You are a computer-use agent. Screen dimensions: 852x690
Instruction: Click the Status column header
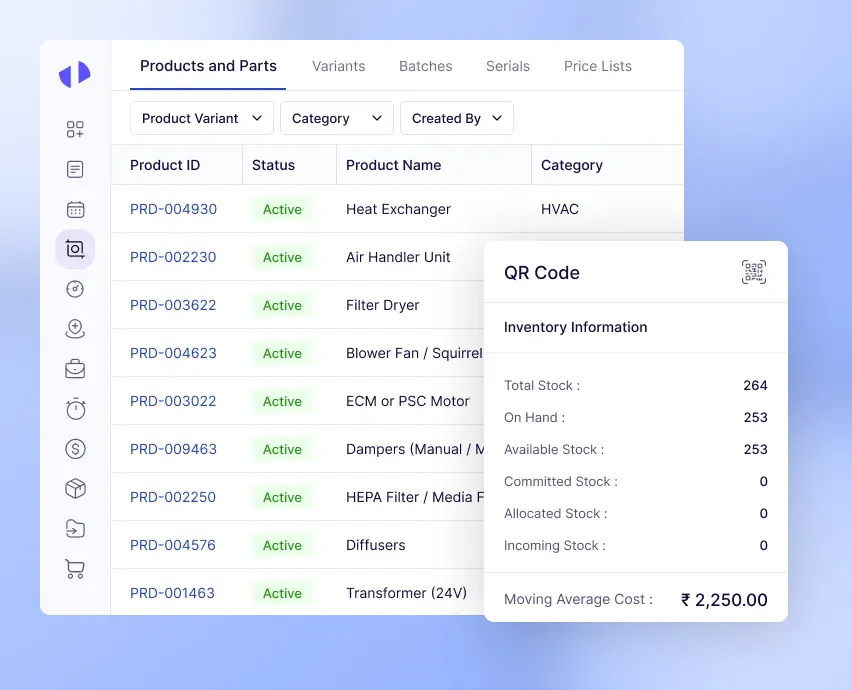[273, 165]
